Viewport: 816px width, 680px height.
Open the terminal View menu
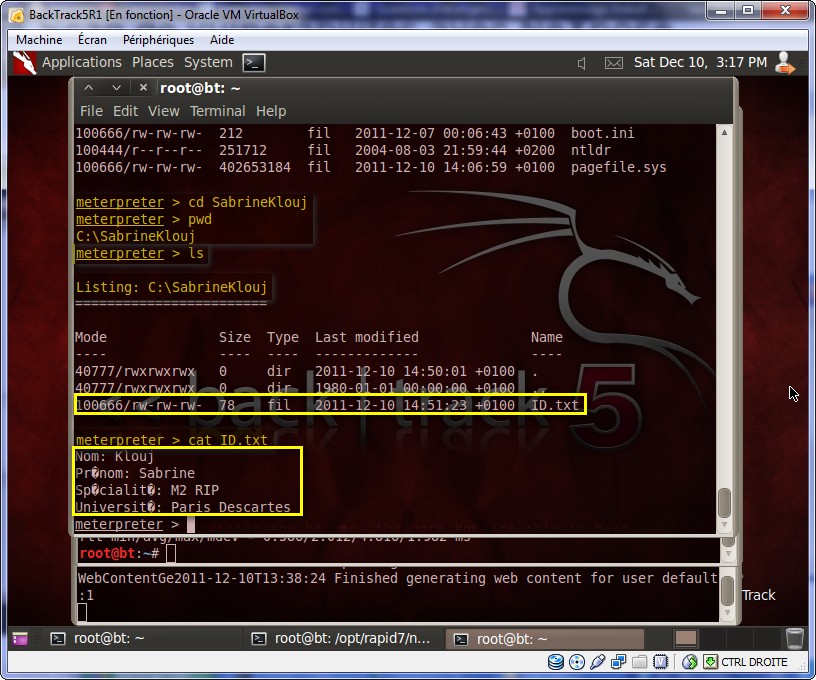tap(163, 111)
